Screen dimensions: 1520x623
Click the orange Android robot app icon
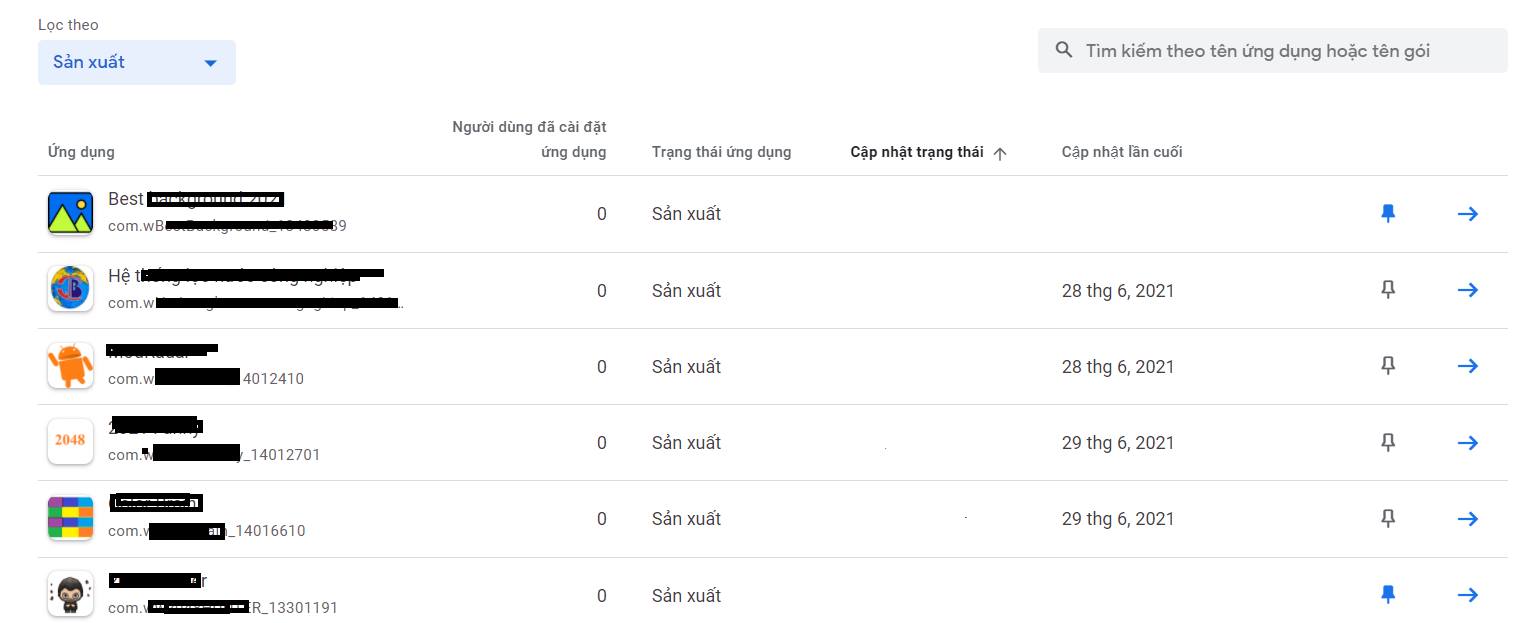[70, 366]
